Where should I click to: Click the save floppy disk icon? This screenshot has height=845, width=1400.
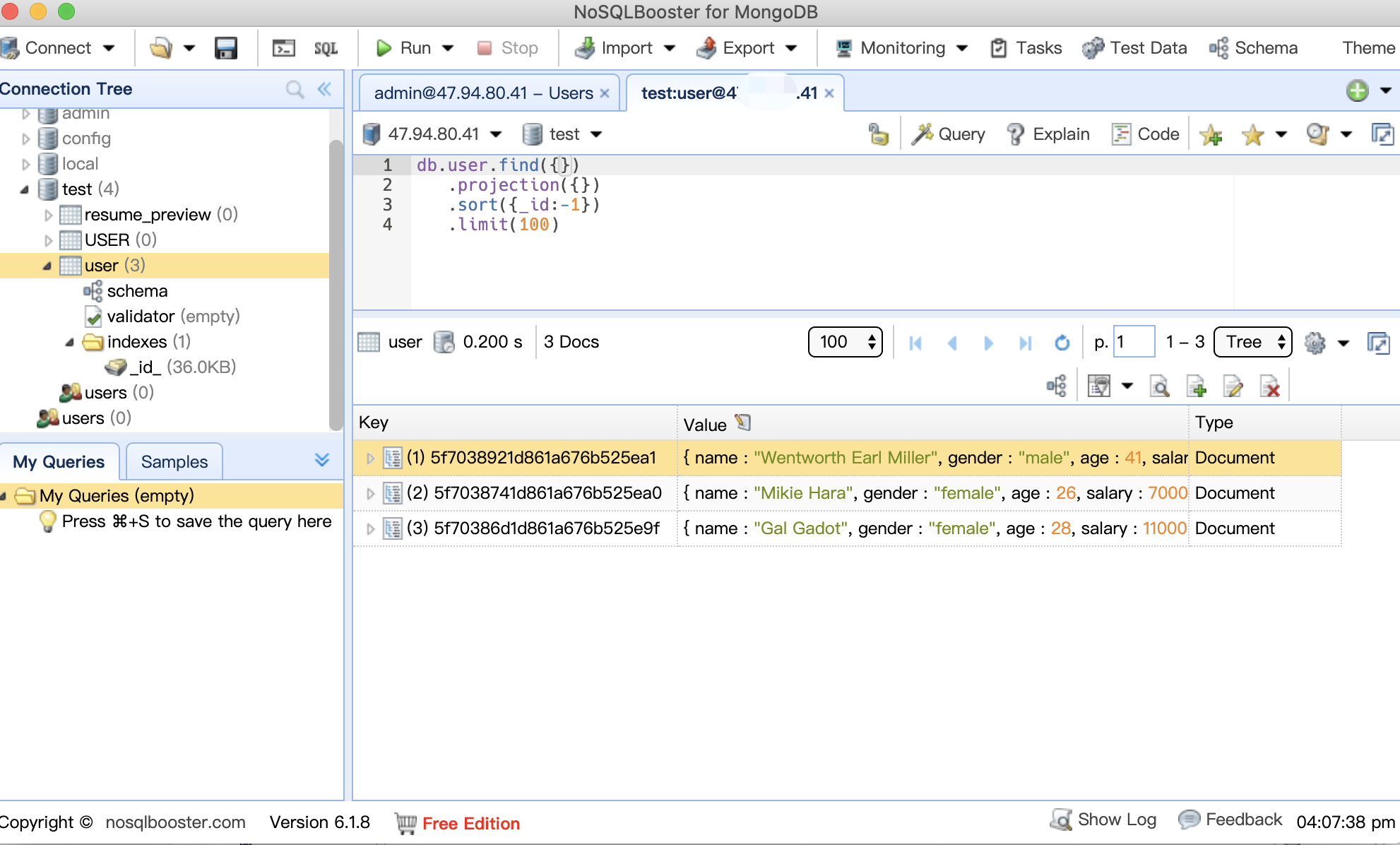click(x=226, y=48)
